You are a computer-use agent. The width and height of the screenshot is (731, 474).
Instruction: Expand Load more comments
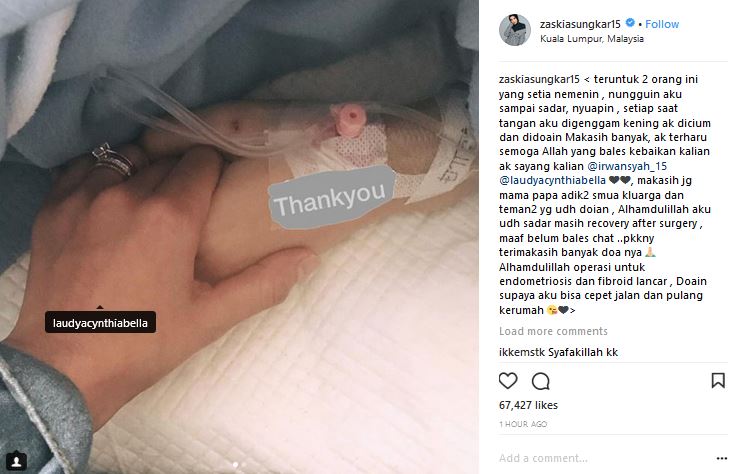pyautogui.click(x=553, y=331)
